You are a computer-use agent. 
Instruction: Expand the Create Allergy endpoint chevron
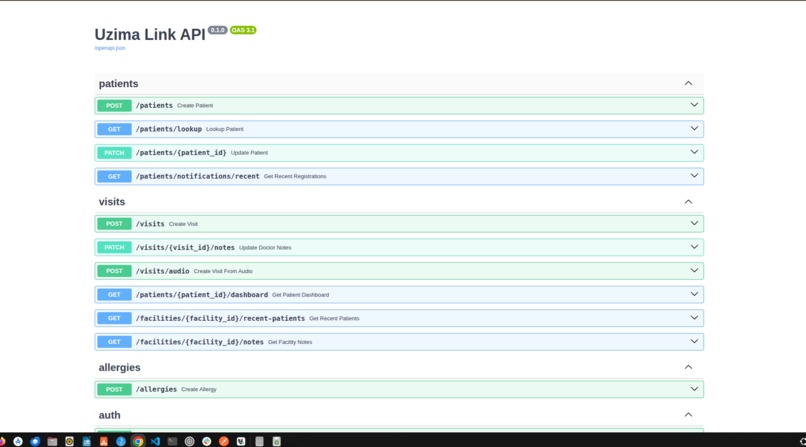(x=694, y=389)
